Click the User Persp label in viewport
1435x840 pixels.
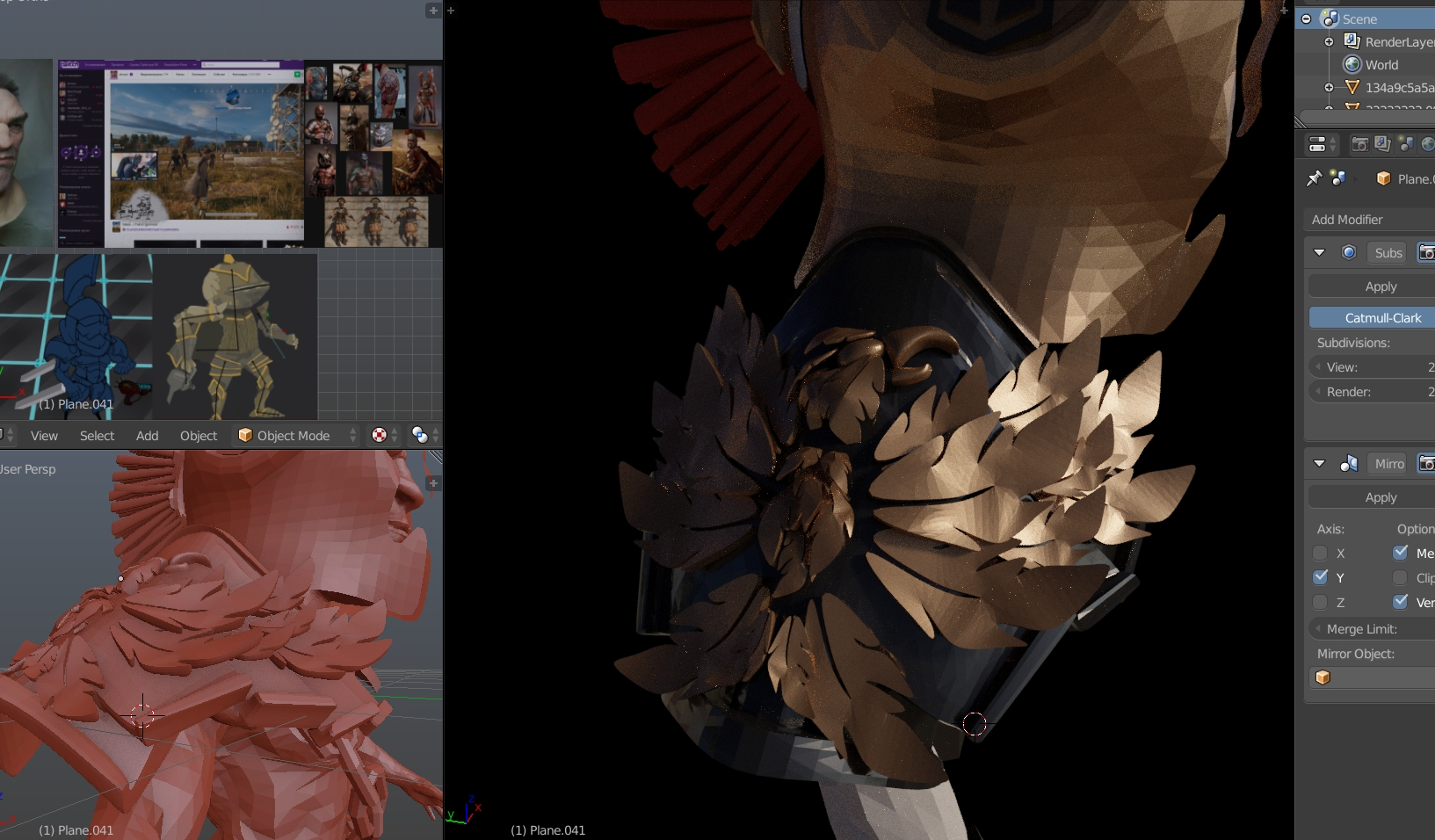coord(27,469)
